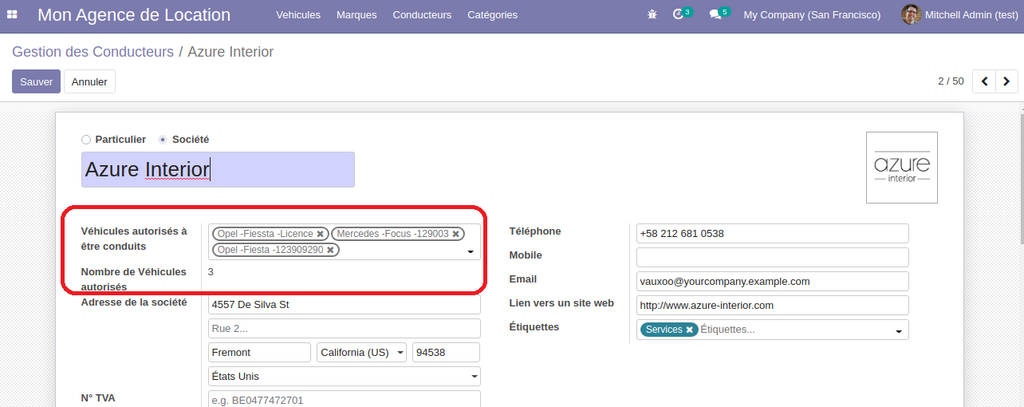Go to previous record arrow

(x=984, y=82)
